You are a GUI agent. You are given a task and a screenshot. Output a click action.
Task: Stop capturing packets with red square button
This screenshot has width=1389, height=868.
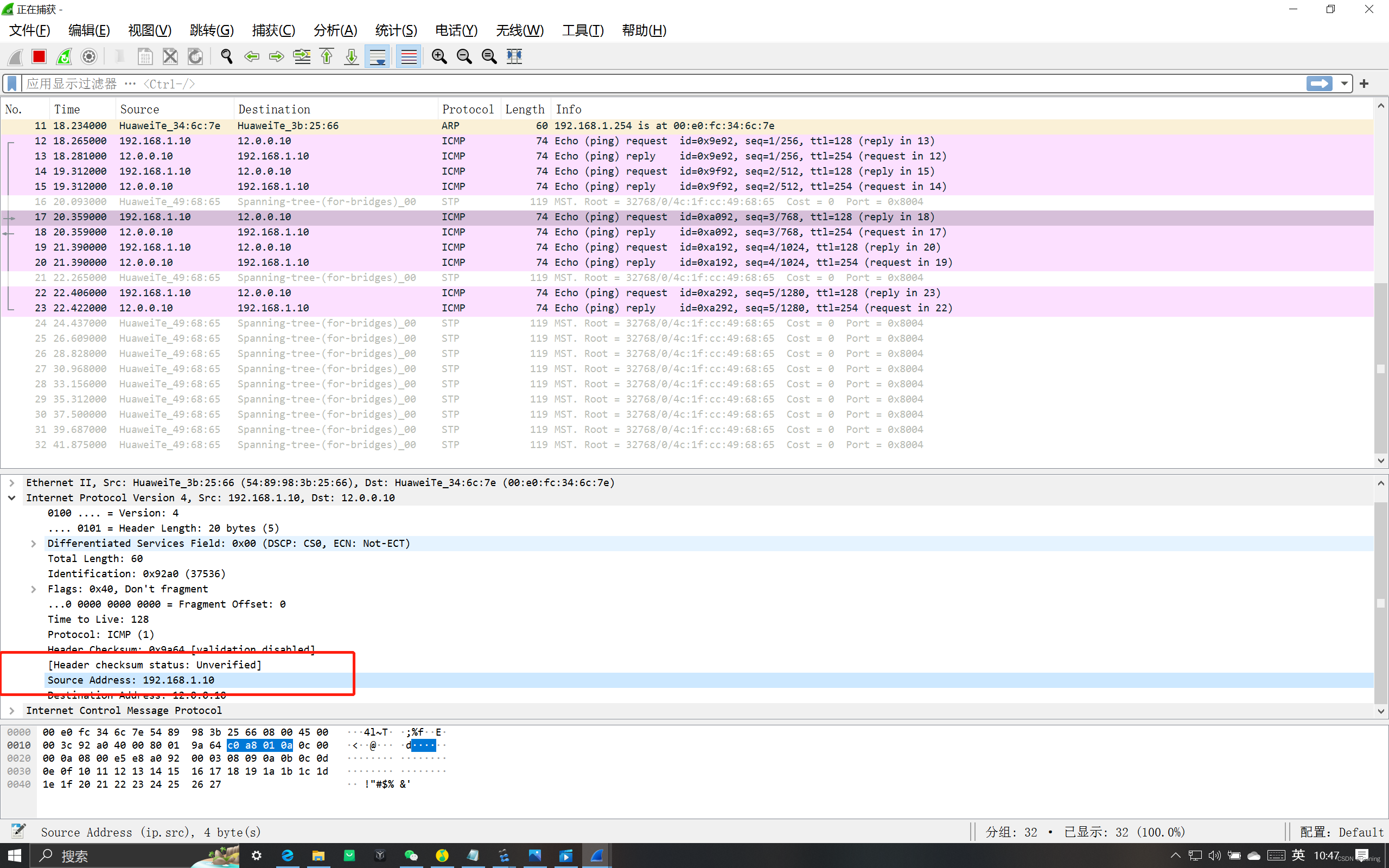(39, 56)
